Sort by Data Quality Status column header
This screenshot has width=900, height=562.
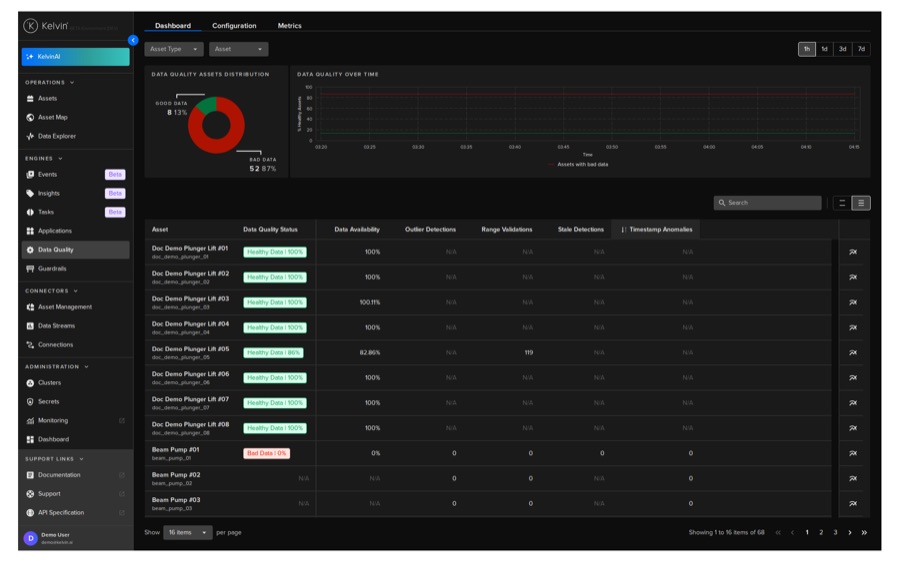[270, 230]
